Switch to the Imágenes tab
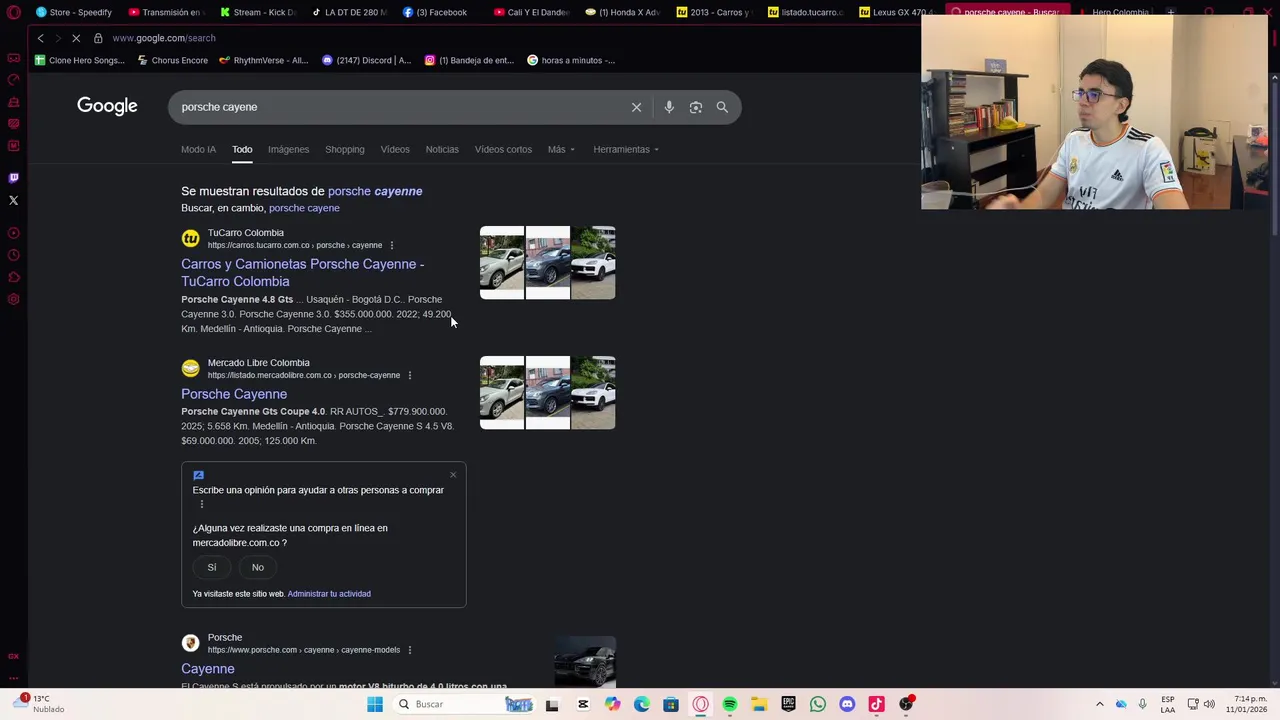Screen dimensions: 1280x720 pos(288,149)
